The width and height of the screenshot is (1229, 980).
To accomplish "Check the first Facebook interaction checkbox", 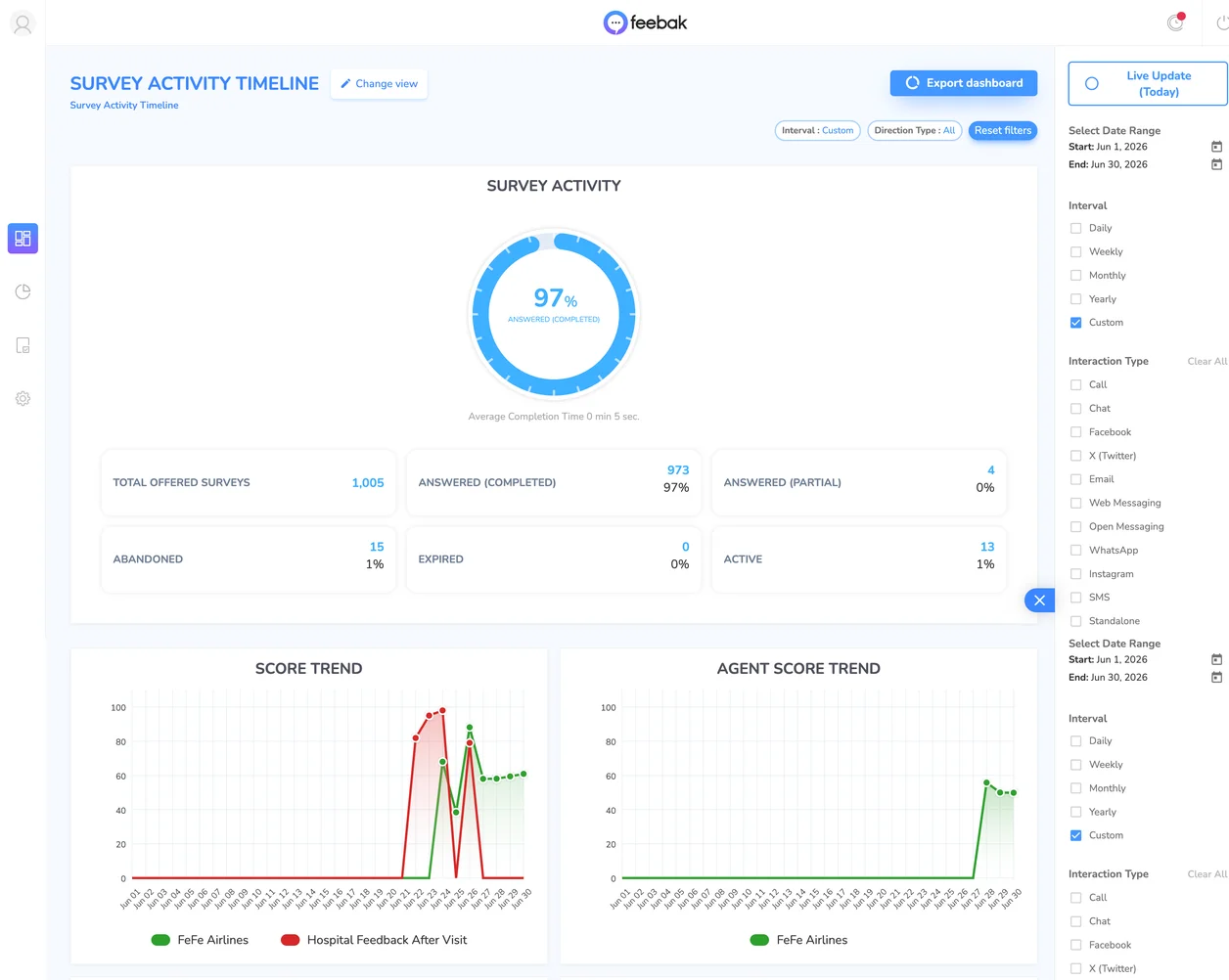I will [1076, 432].
